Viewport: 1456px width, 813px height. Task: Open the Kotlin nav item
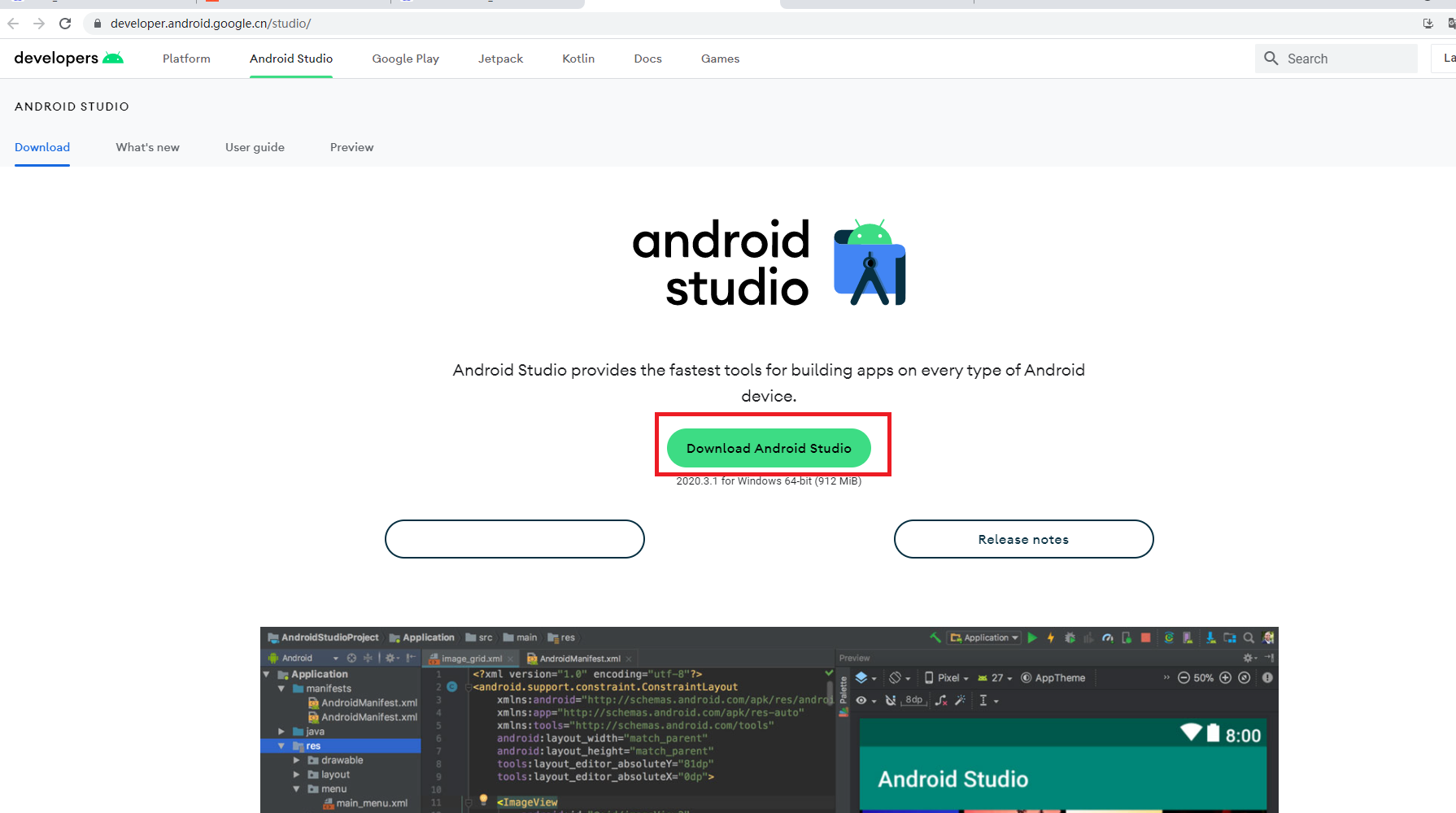(x=578, y=59)
